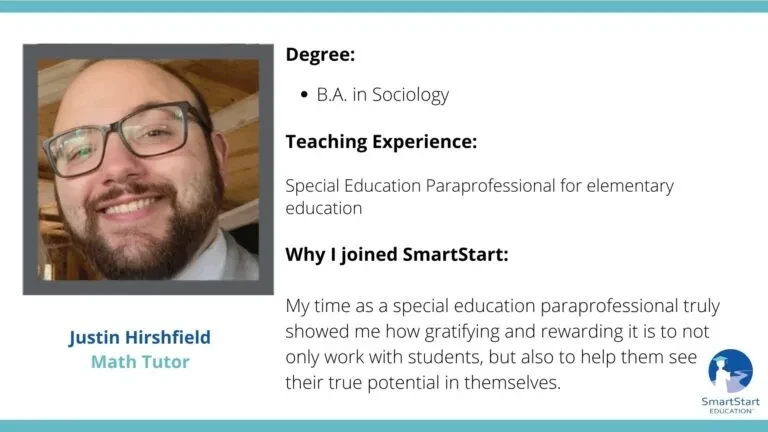The image size is (768, 432).
Task: Click the Math Tutor role label
Action: 140,361
